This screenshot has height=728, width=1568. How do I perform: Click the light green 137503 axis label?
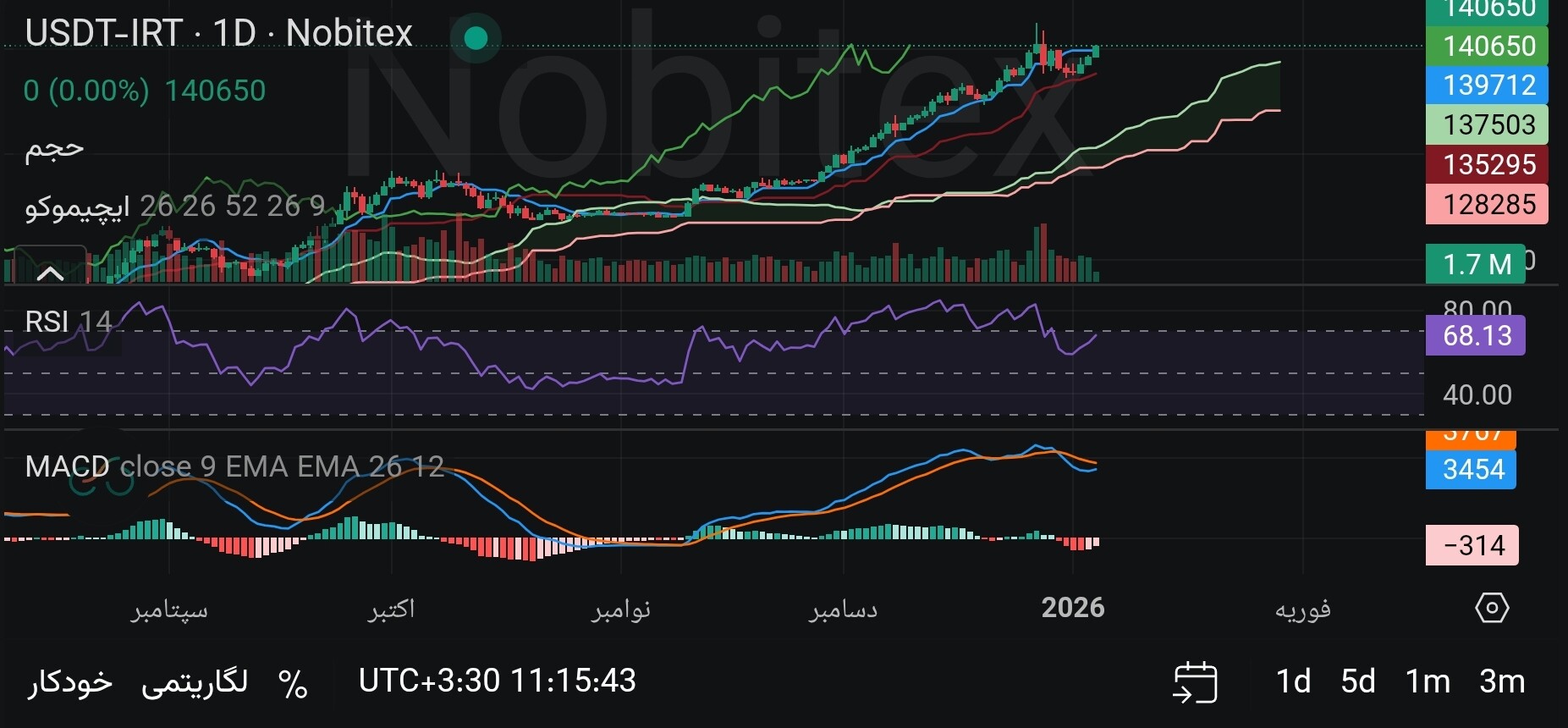pyautogui.click(x=1487, y=124)
